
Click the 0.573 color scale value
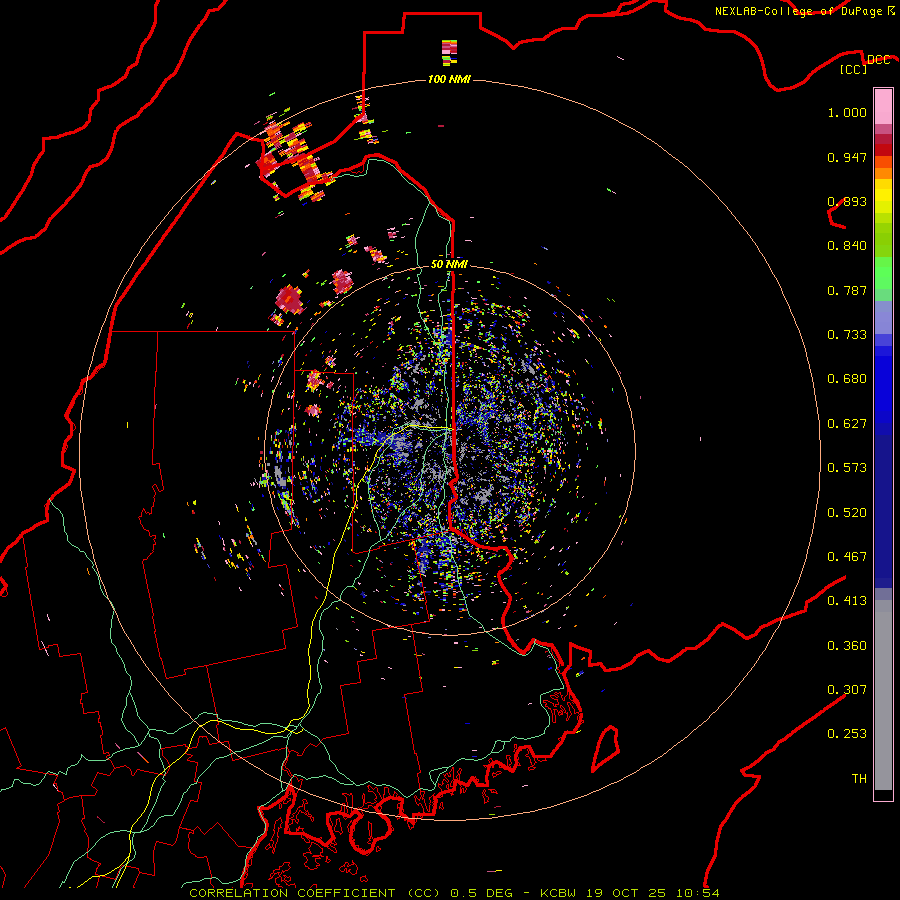pos(847,468)
